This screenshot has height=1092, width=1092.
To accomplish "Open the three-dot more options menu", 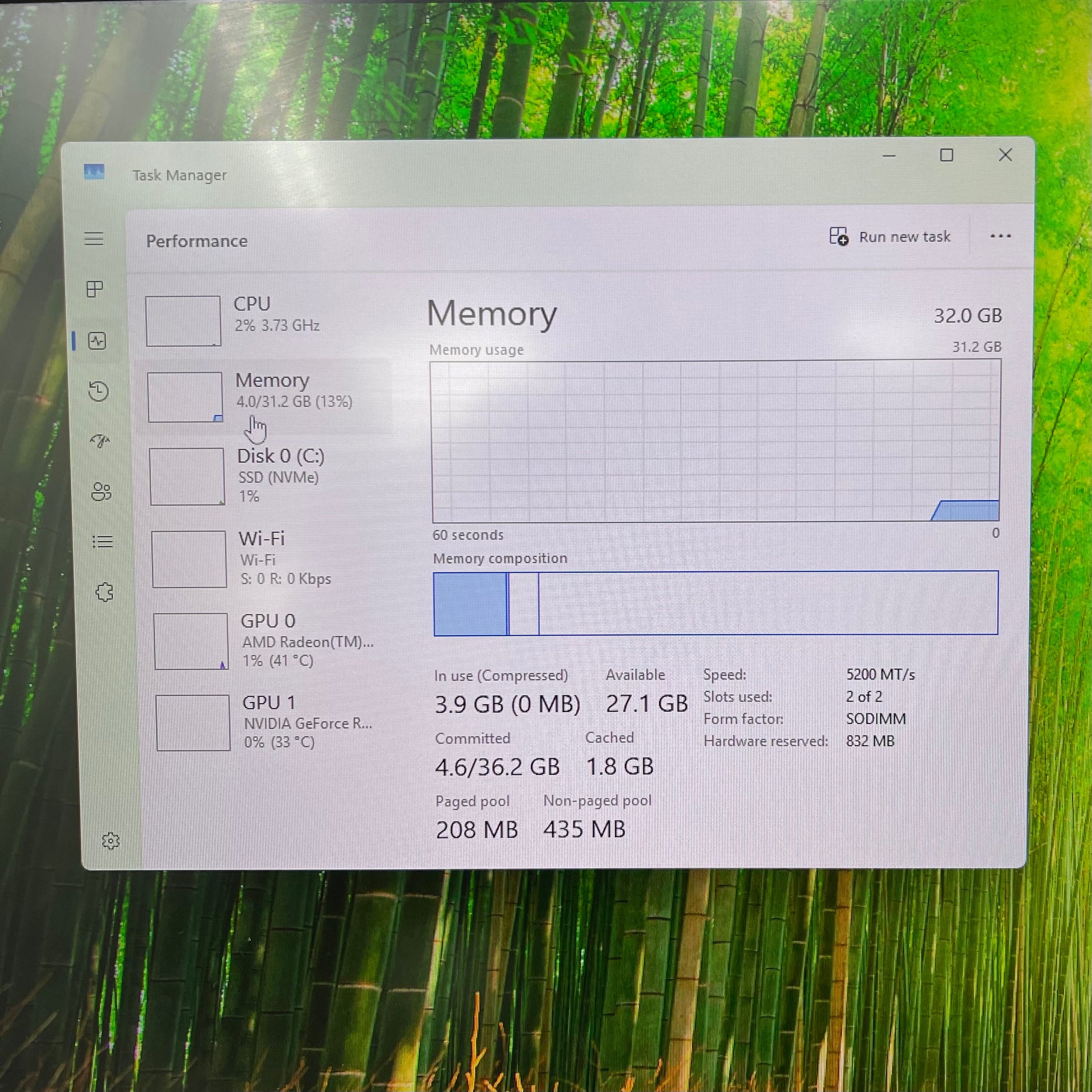I will [1001, 236].
